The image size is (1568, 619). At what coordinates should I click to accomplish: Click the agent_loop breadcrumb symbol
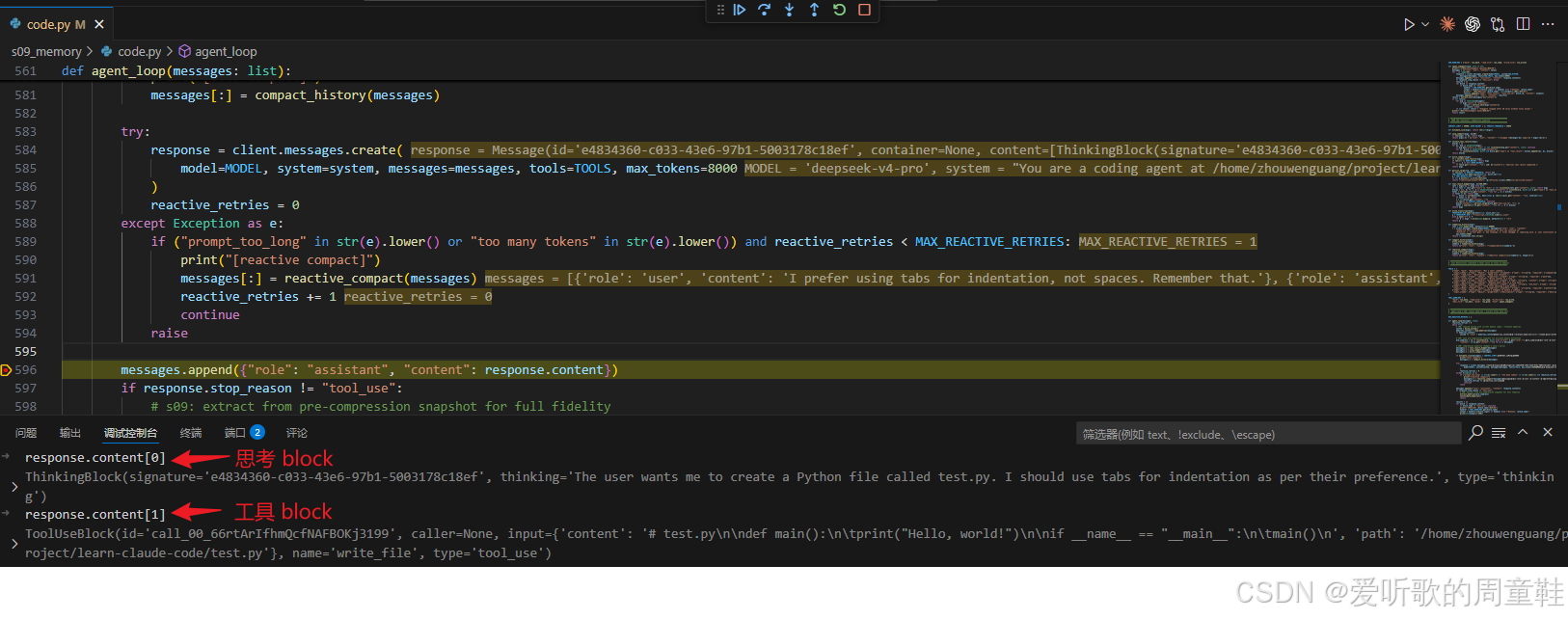pos(218,51)
